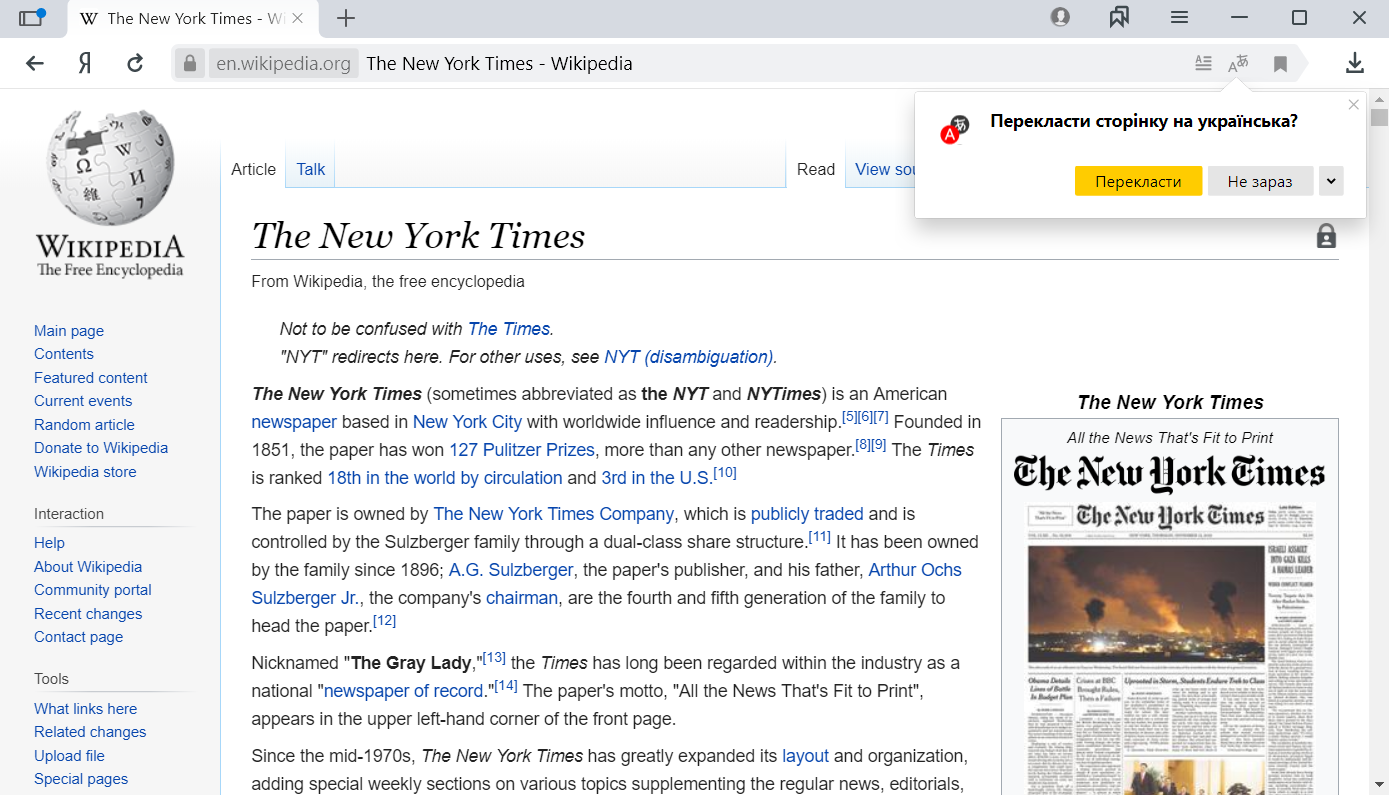Viewport: 1389px width, 795px height.
Task: Close the translation popup
Action: tap(1354, 105)
